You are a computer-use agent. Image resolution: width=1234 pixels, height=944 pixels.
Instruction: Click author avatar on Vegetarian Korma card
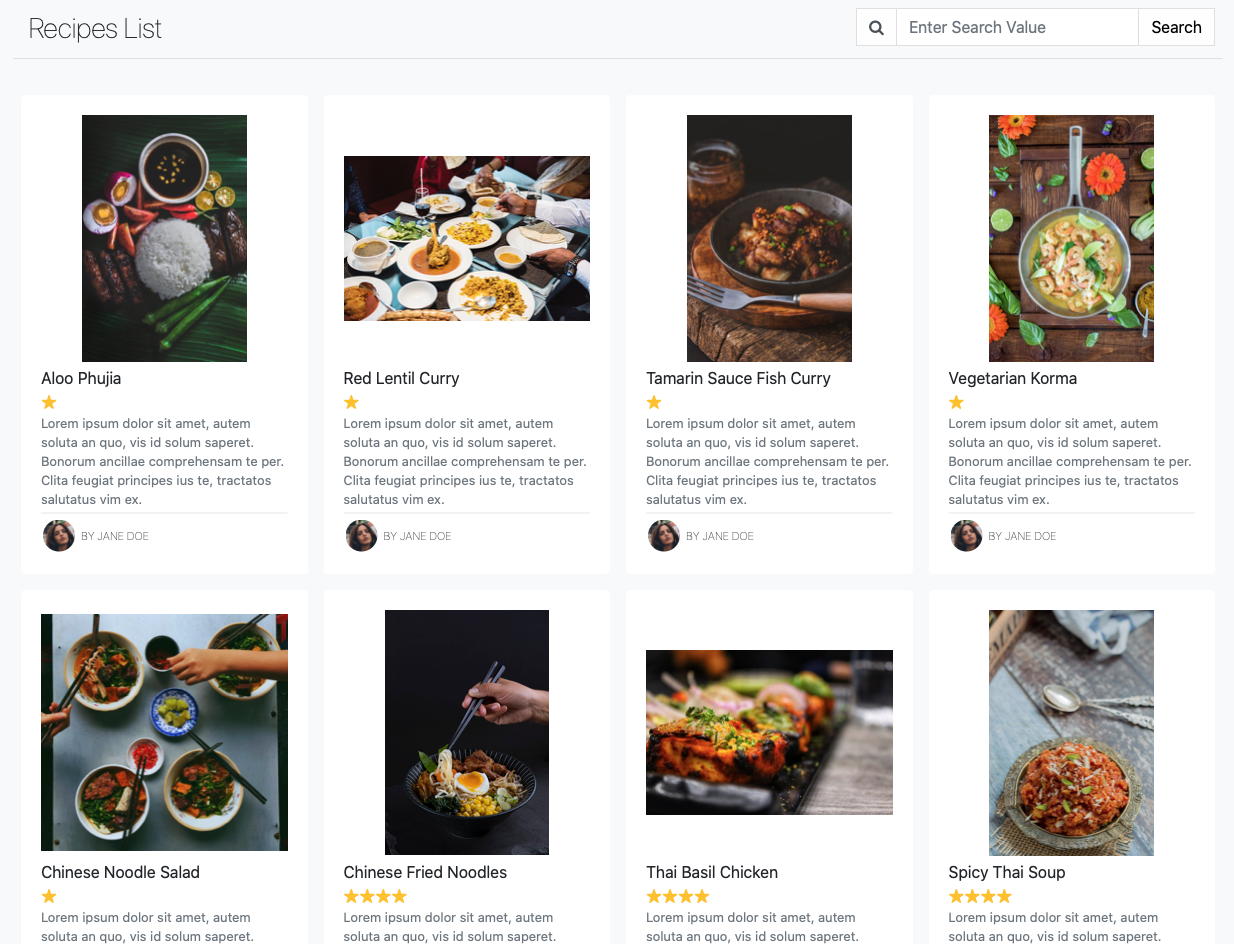click(966, 536)
